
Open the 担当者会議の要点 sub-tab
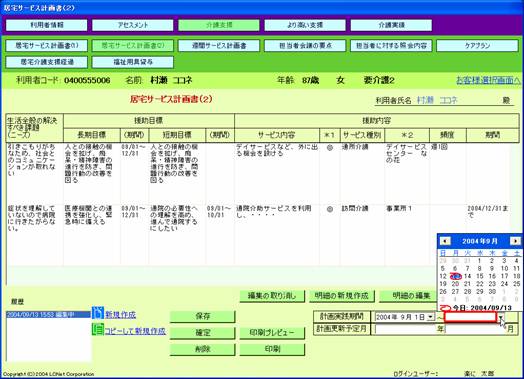click(305, 46)
